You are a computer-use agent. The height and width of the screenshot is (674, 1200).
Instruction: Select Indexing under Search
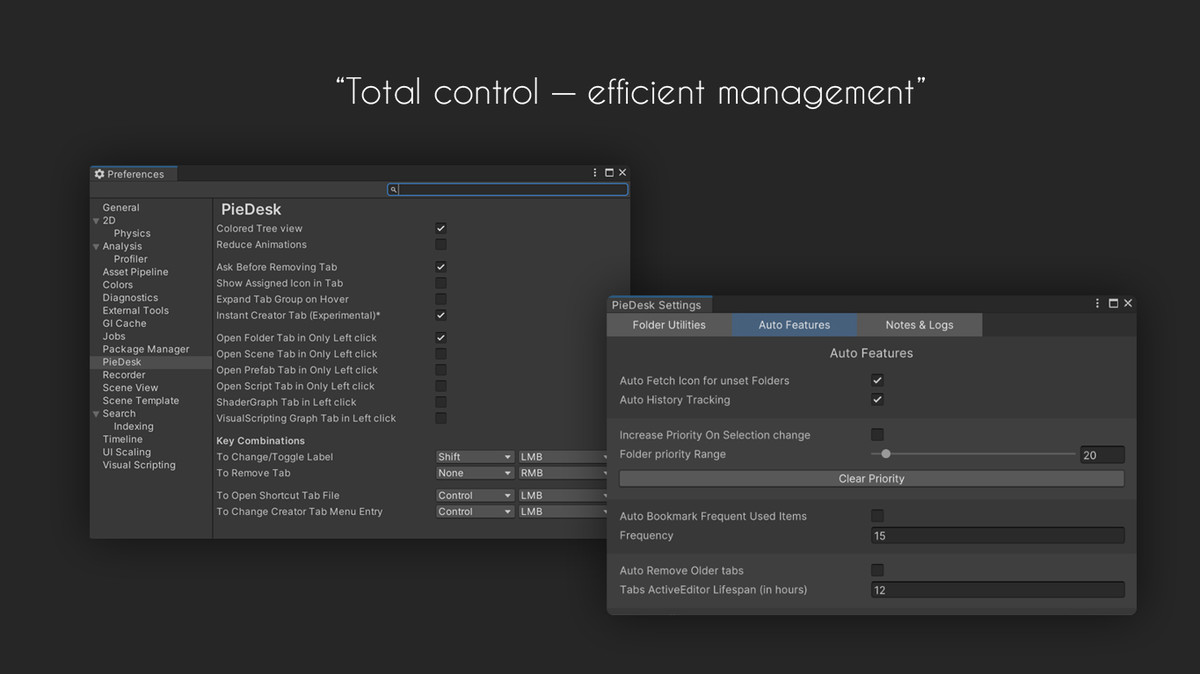point(133,427)
